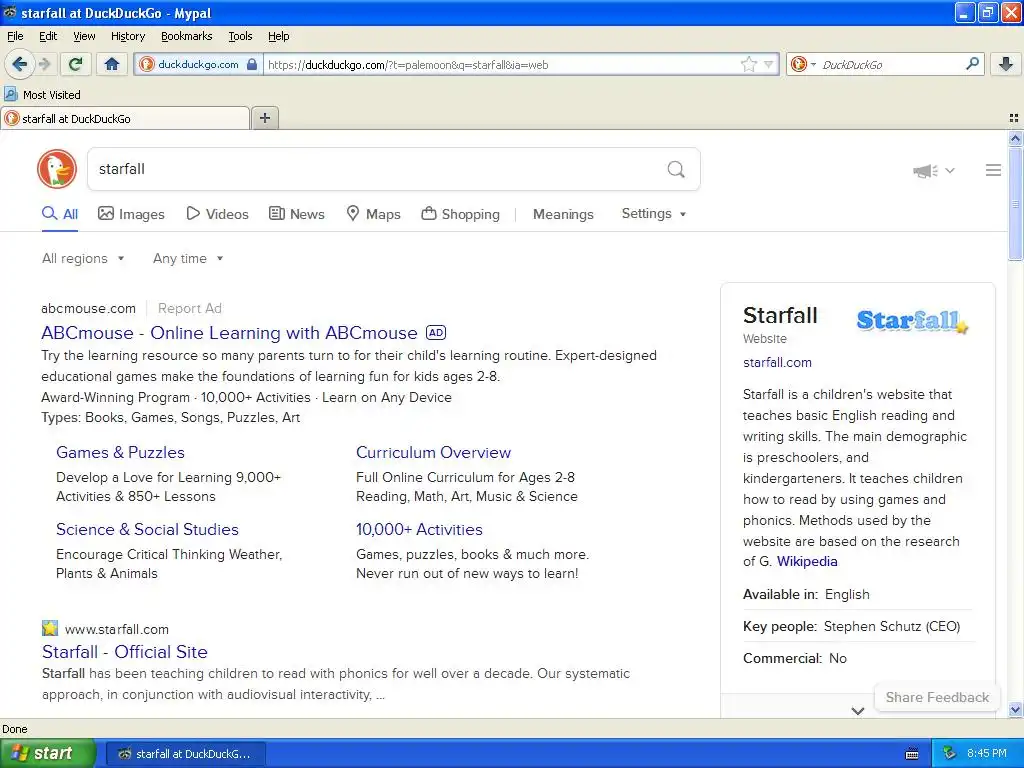
Task: Submit search with the magnifying glass button
Action: pos(676,170)
